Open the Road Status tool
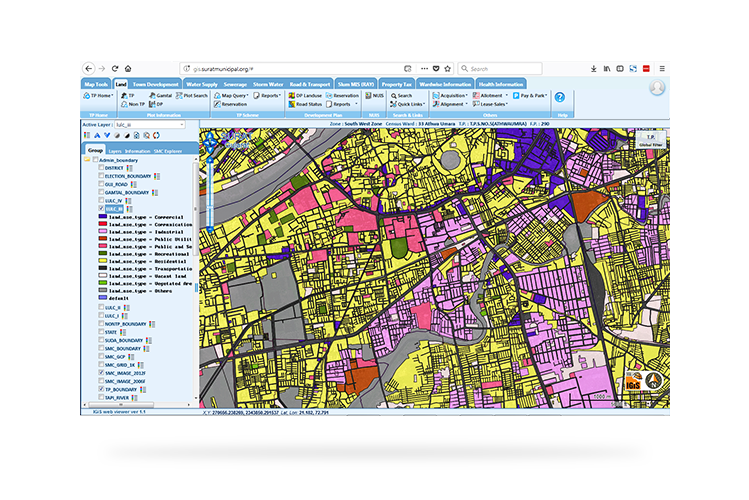The height and width of the screenshot is (500, 749). click(x=305, y=104)
